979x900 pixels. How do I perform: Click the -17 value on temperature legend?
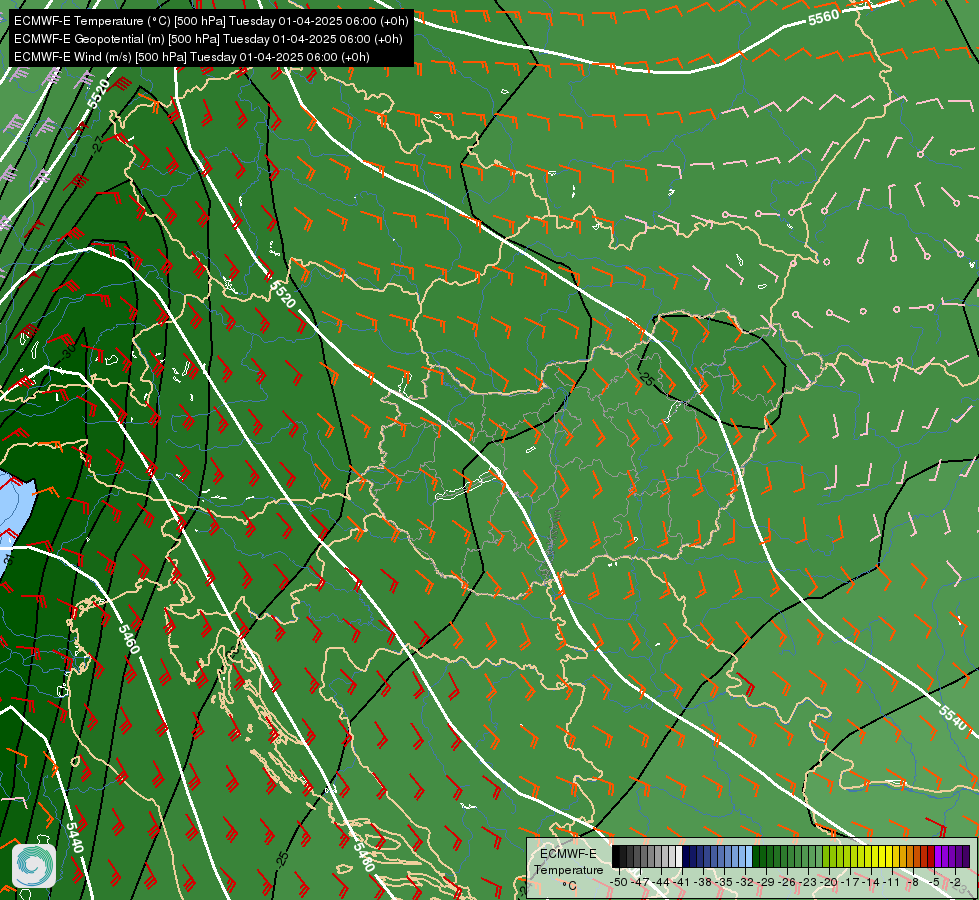[850, 883]
